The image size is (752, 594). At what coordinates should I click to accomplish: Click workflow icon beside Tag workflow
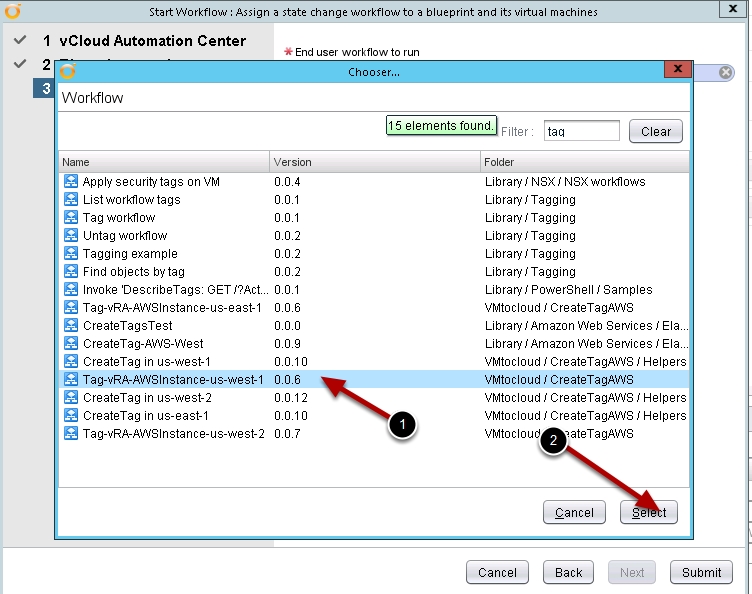71,217
